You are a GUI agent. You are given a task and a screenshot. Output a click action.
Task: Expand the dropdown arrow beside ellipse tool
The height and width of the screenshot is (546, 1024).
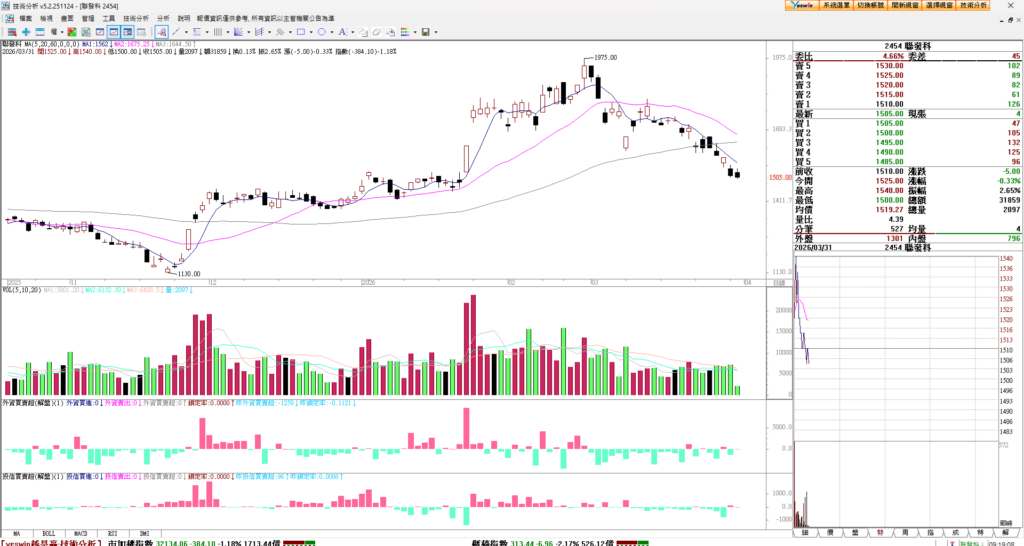332,32
